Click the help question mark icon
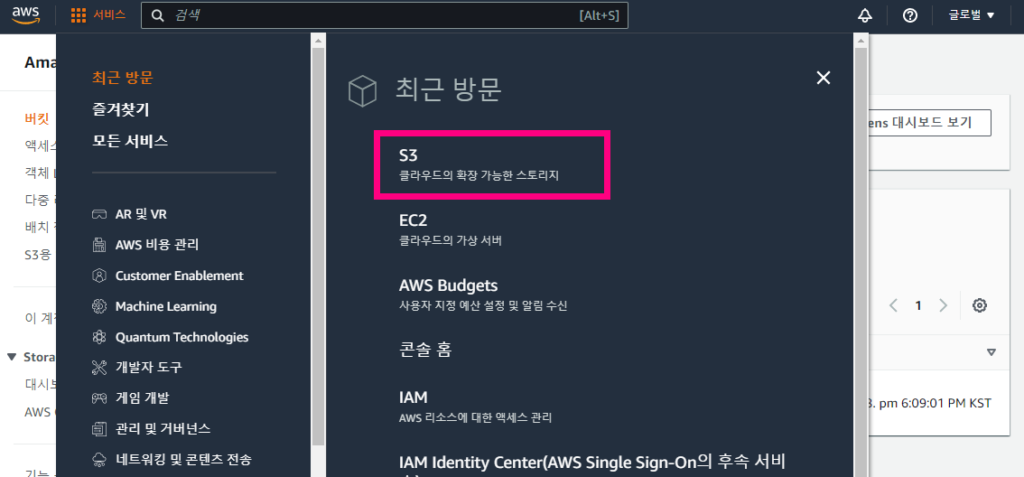Image resolution: width=1024 pixels, height=477 pixels. tap(910, 16)
